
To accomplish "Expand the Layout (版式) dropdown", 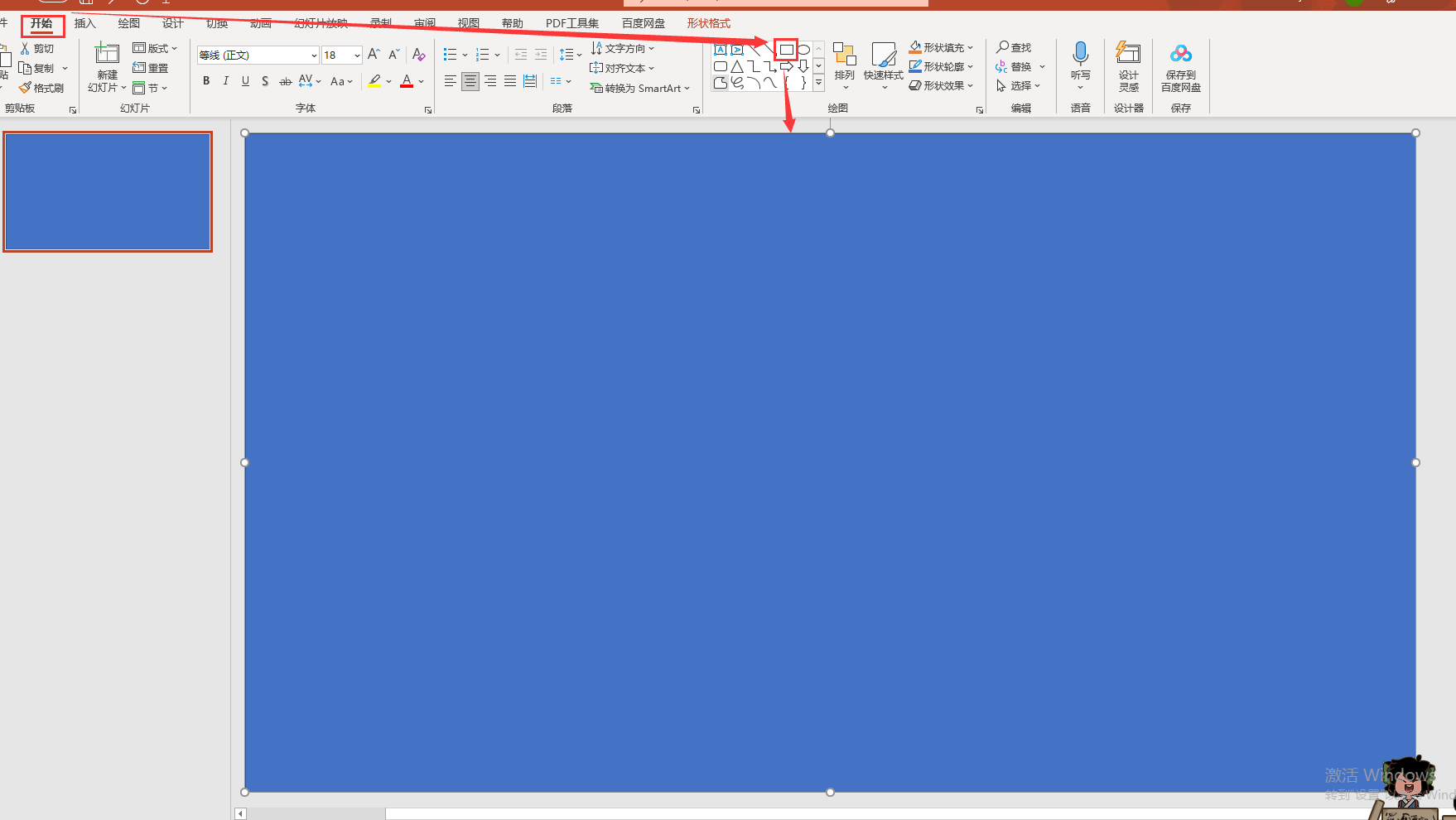I will (x=155, y=48).
